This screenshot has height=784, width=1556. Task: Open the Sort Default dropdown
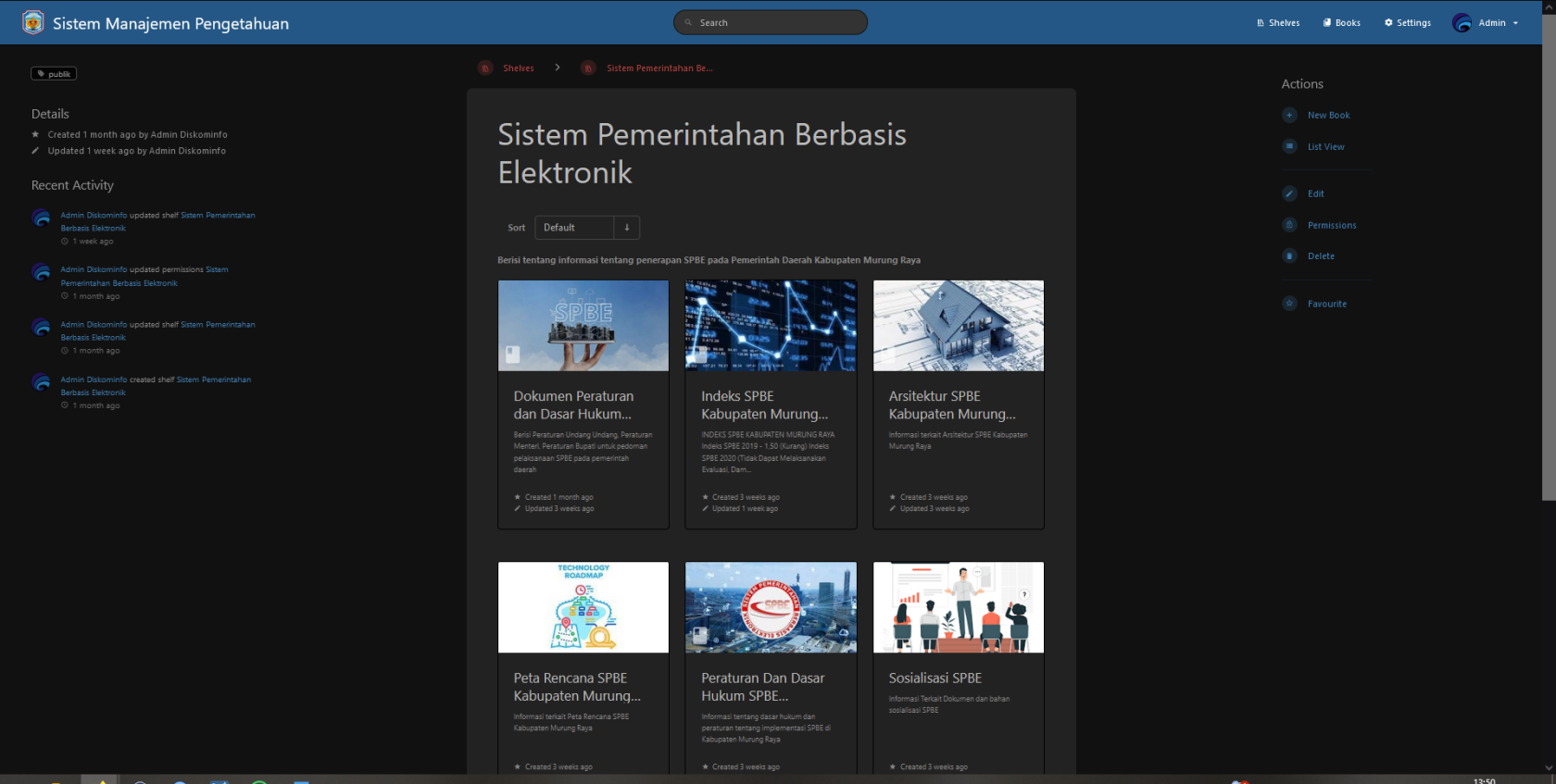pyautogui.click(x=574, y=228)
